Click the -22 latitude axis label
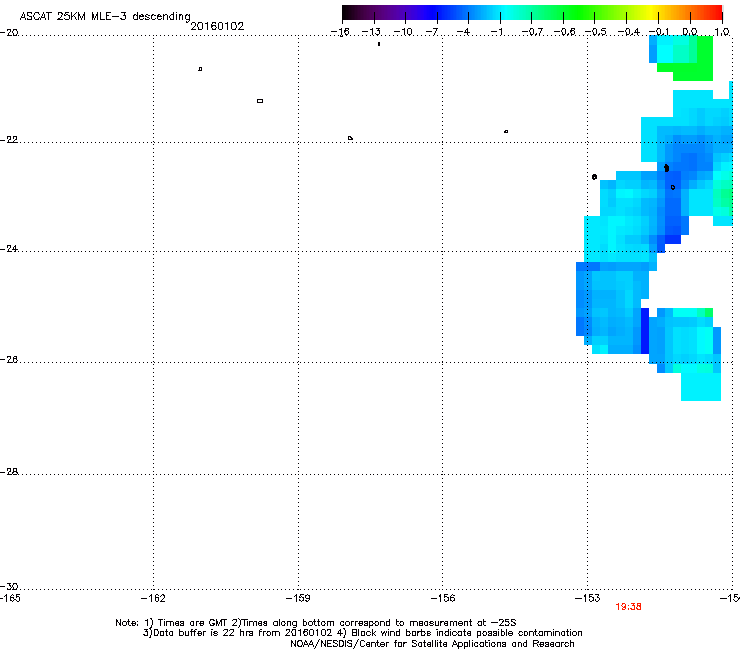The height and width of the screenshot is (650, 740). pyautogui.click(x=9, y=140)
